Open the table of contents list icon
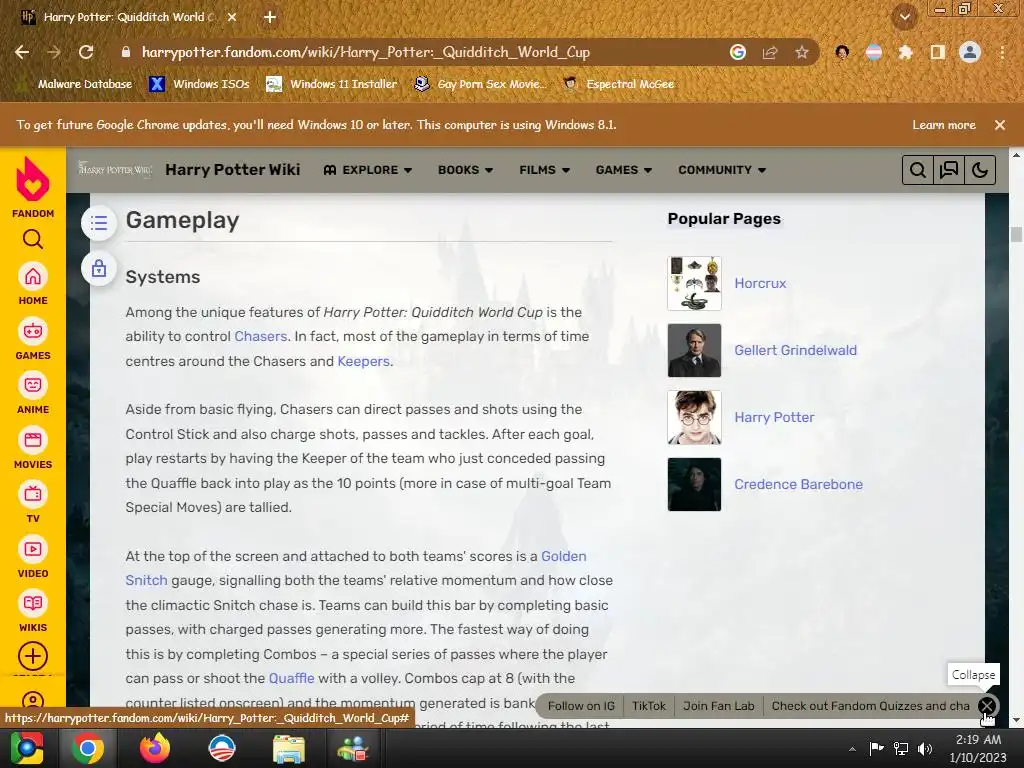The image size is (1024, 768). coord(99,223)
